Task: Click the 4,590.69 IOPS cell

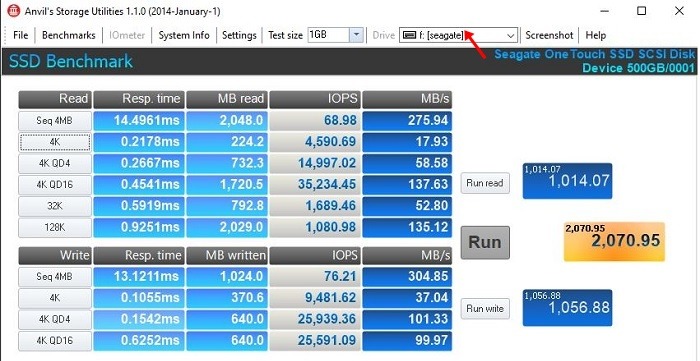Action: click(x=315, y=142)
